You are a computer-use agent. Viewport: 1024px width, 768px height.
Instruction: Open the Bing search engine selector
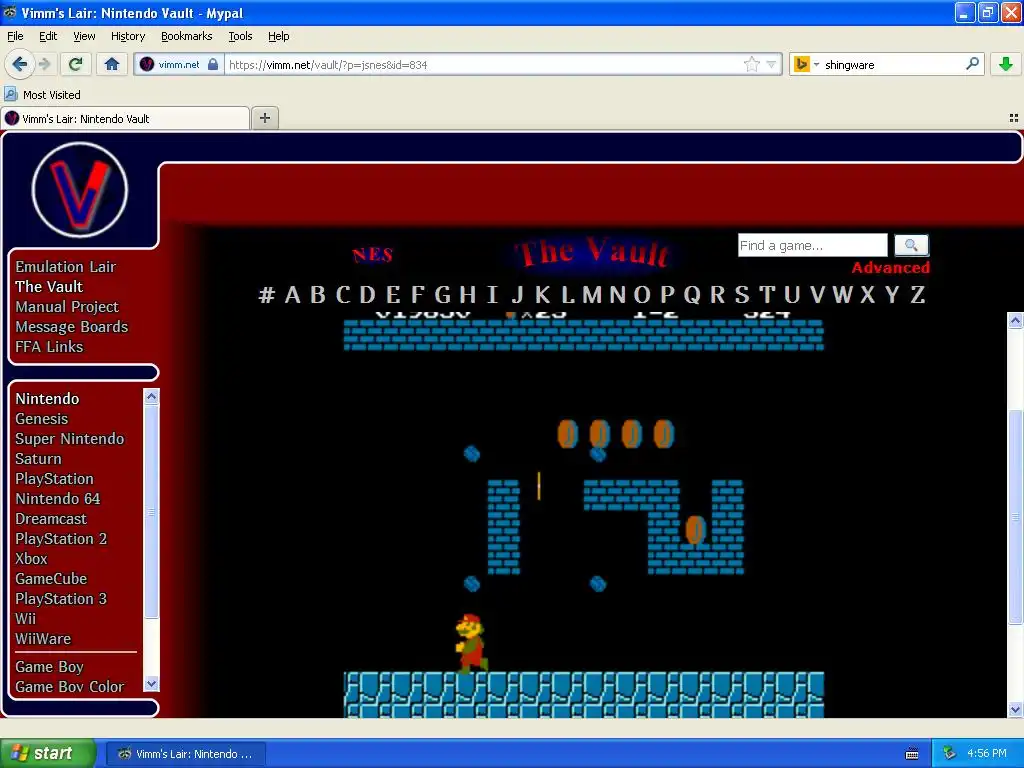[x=806, y=64]
